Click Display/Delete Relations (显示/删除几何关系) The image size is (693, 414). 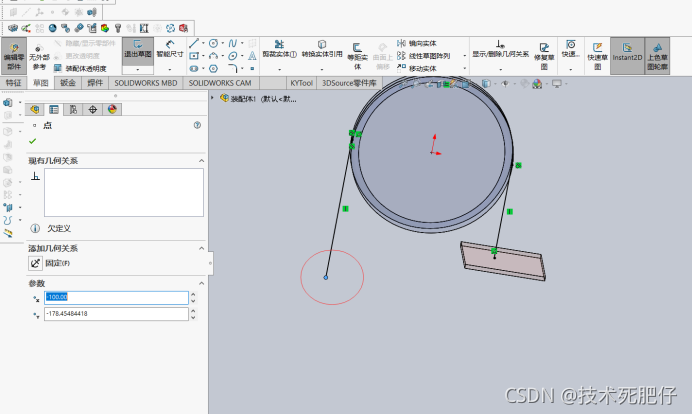(500, 49)
